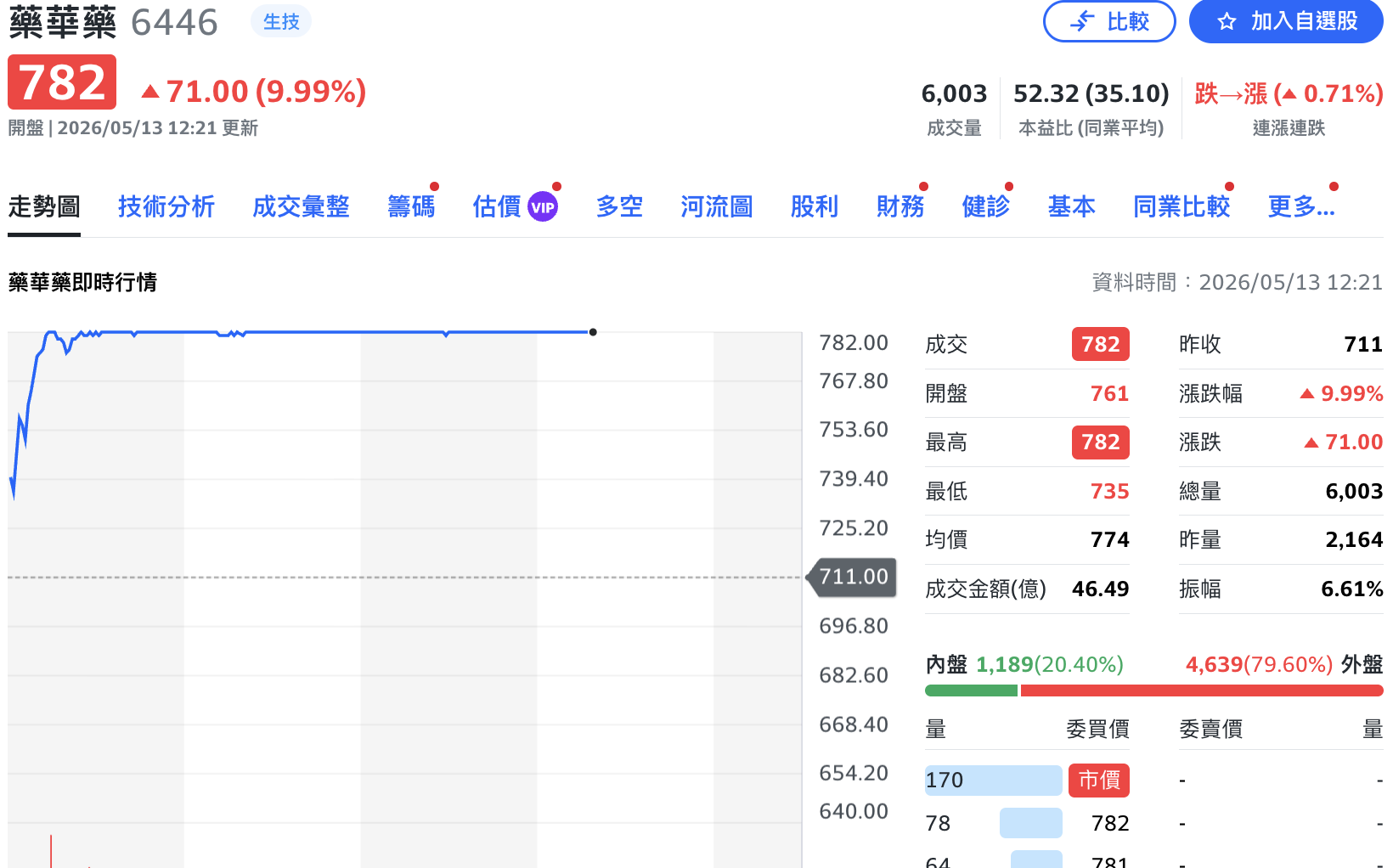The image size is (1393, 868).
Task: Click the stock code 6446
Action: (x=174, y=22)
